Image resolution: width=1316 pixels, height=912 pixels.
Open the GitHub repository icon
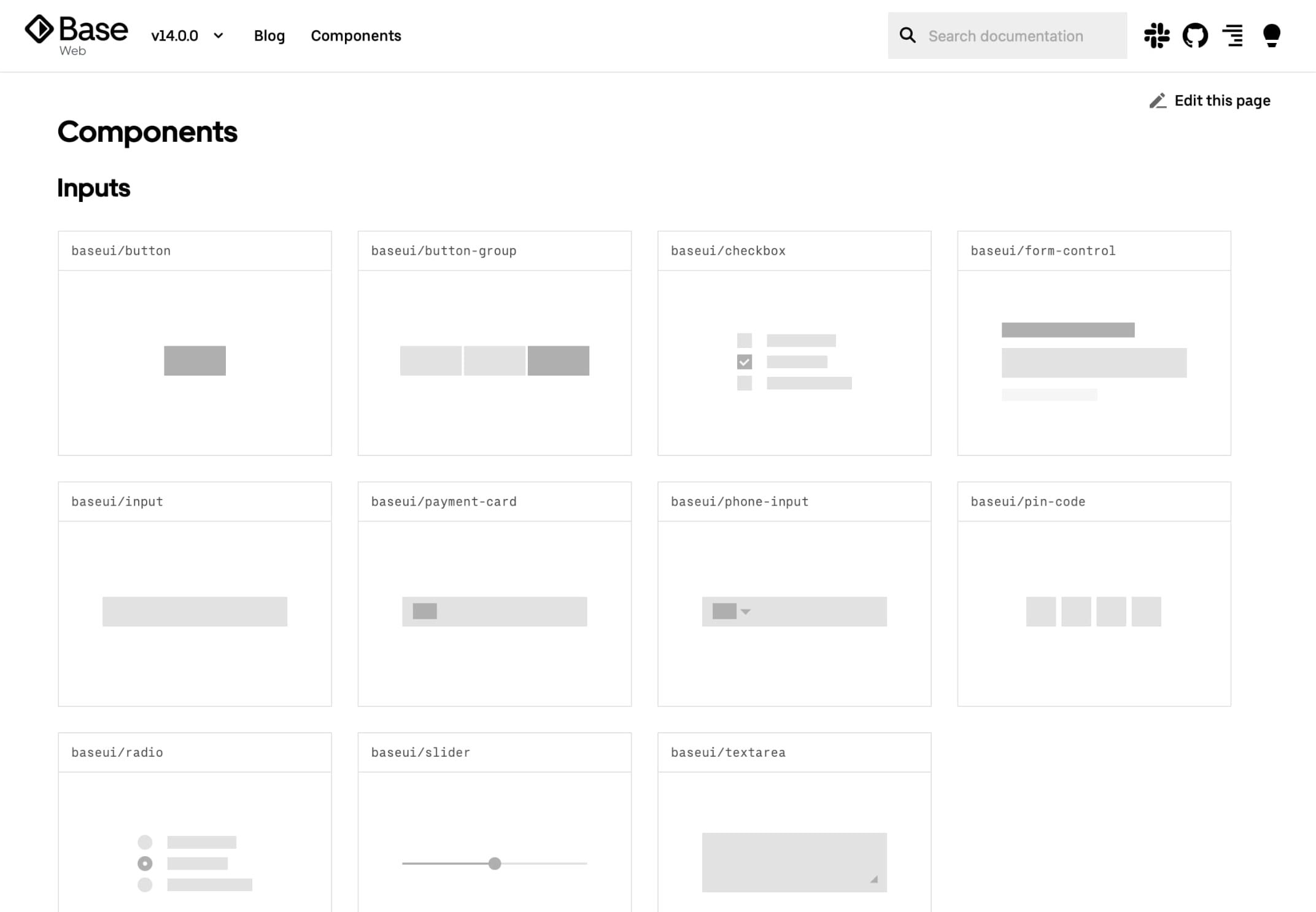[1194, 36]
